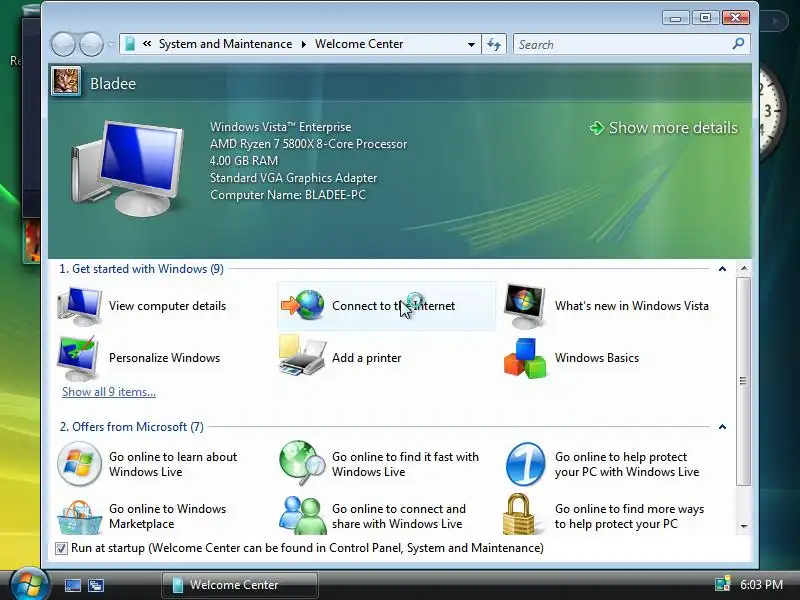The width and height of the screenshot is (800, 600).
Task: Click the taskbar clock showing 6:03 PM
Action: [x=761, y=585]
